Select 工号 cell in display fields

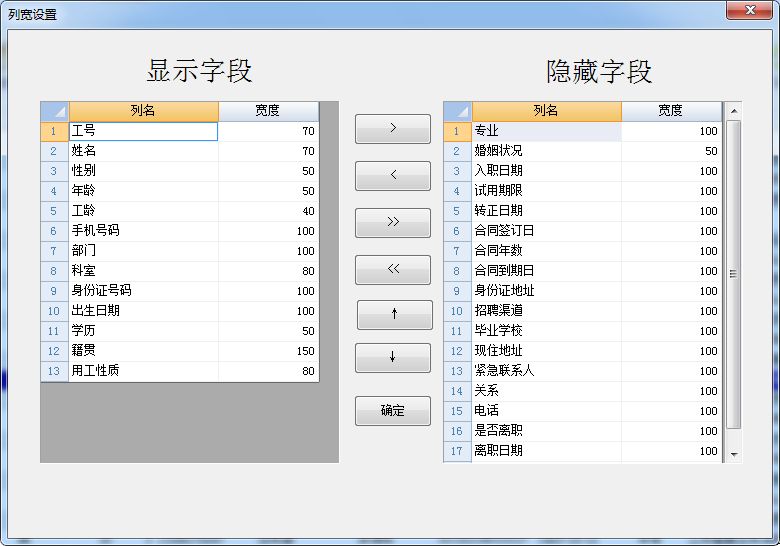143,131
